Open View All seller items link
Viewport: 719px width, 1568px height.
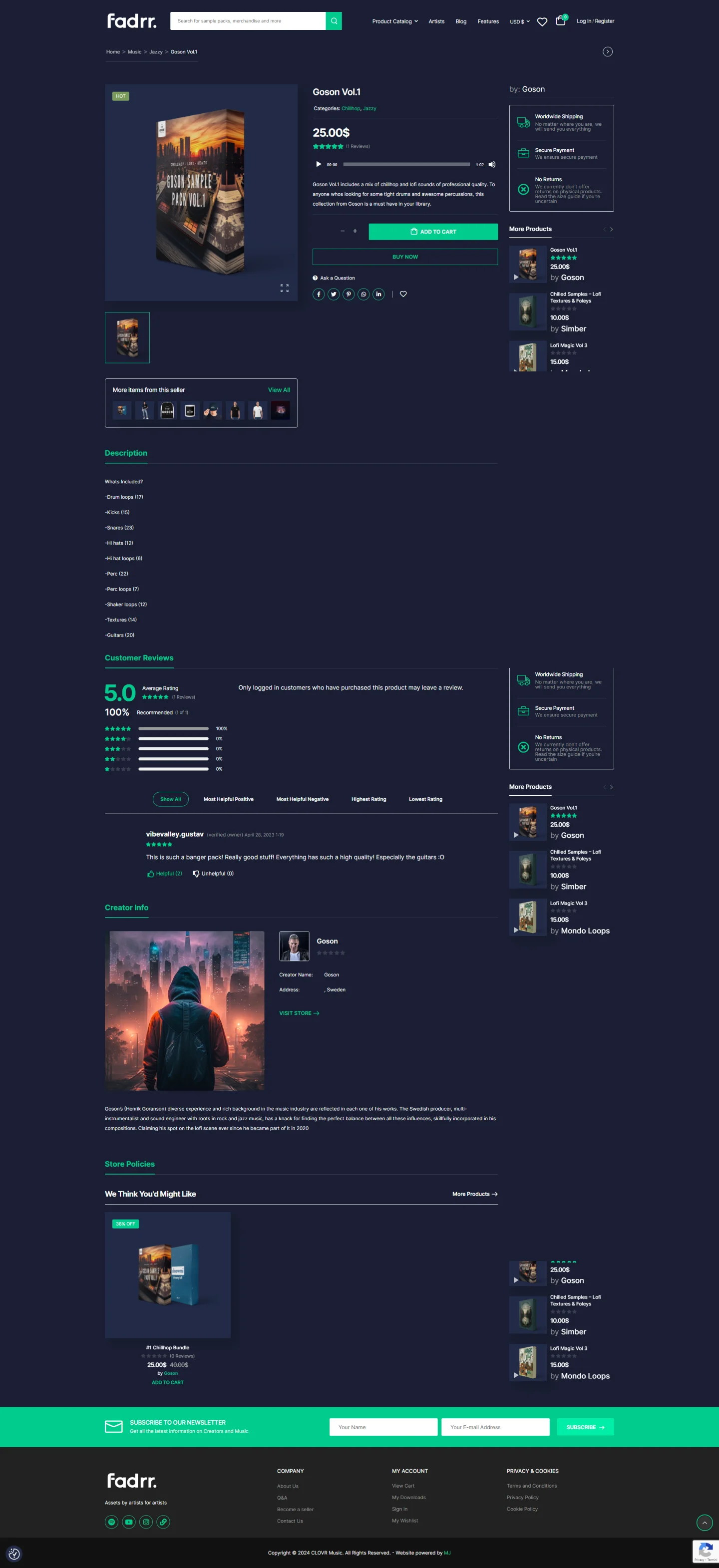279,390
